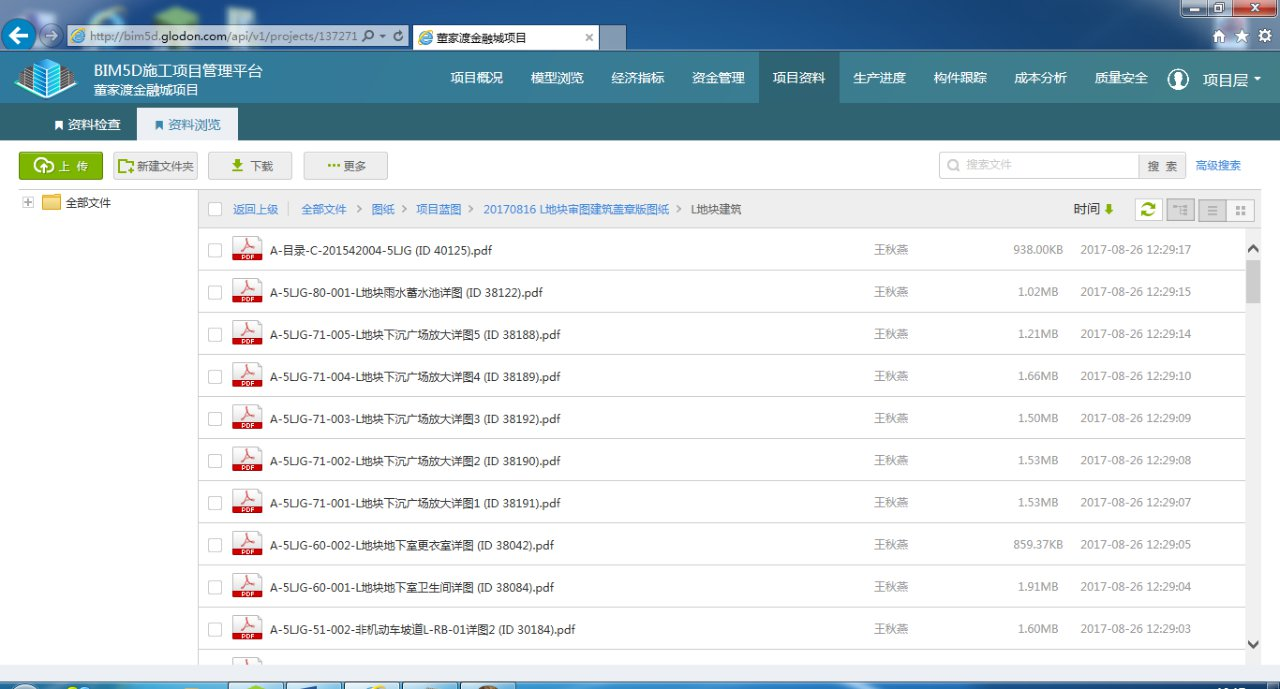
Task: Click PDF icon of 下沉广场放大详图5 file
Action: (x=246, y=333)
